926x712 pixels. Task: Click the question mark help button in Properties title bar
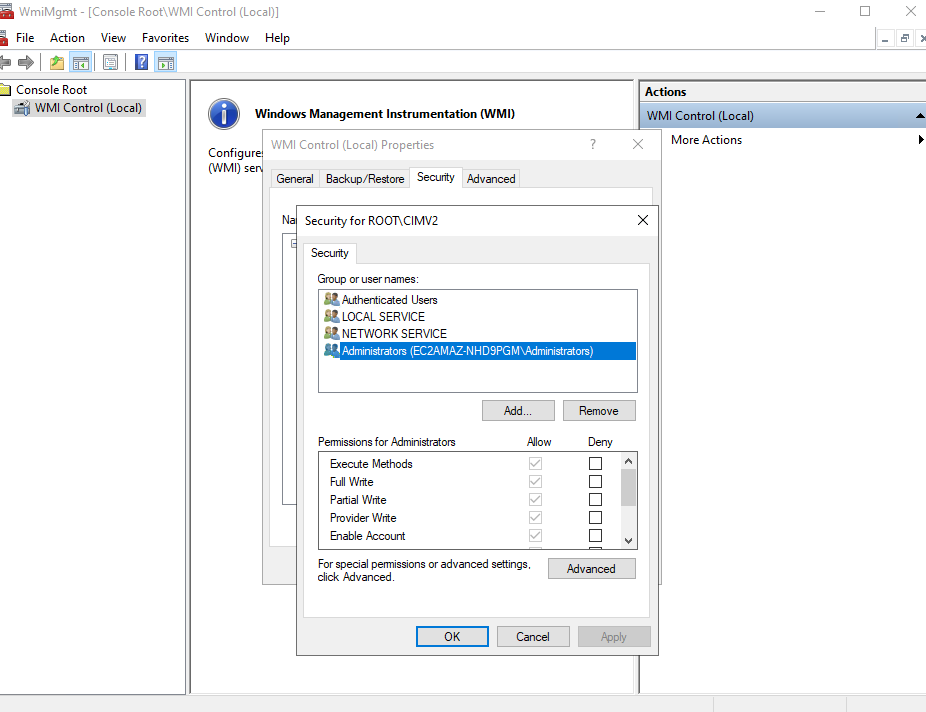tap(592, 144)
